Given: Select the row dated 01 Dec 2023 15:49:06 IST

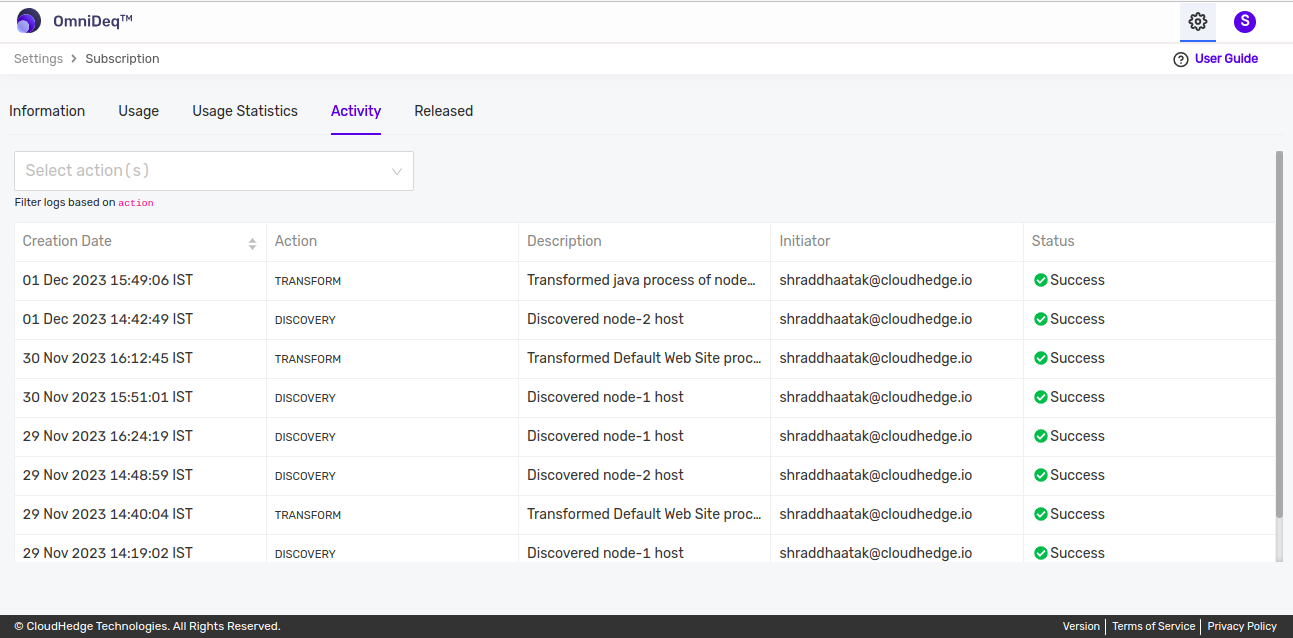Looking at the screenshot, I should 645,281.
